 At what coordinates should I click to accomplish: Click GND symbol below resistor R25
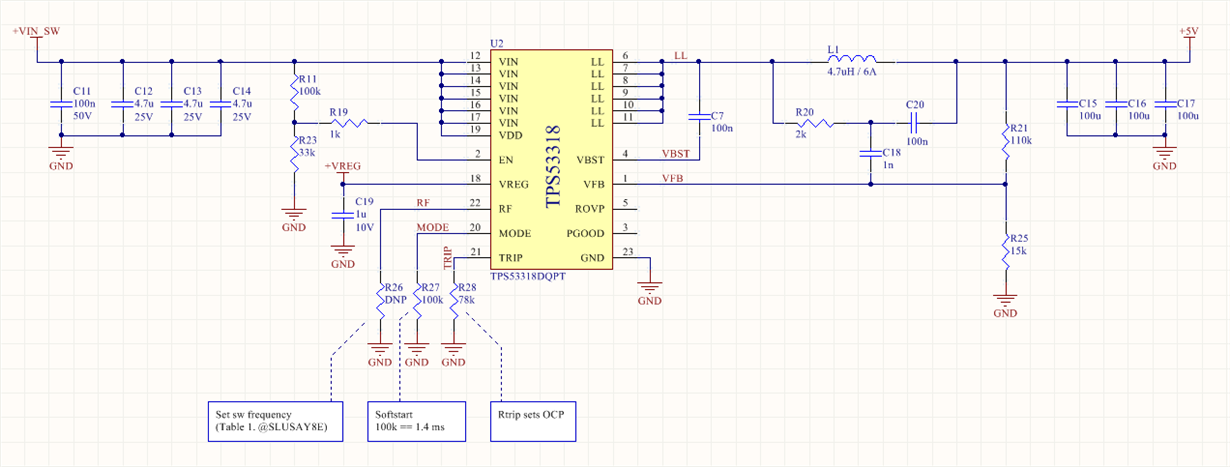point(1005,303)
